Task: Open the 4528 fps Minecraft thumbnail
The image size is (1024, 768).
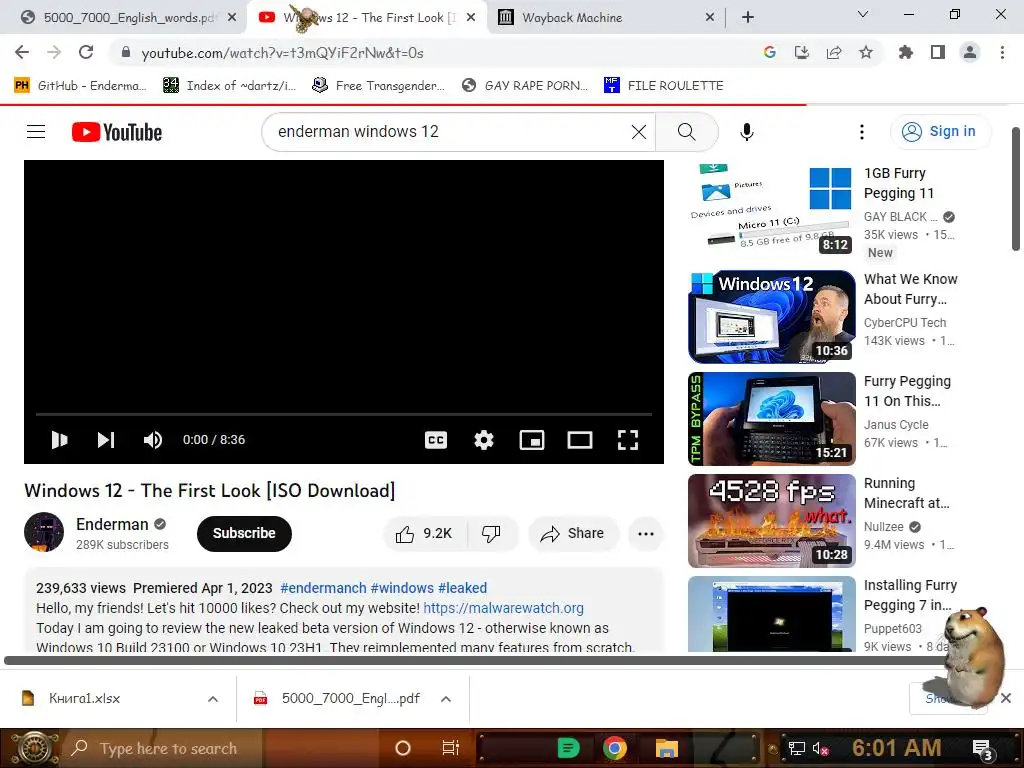Action: coord(771,520)
